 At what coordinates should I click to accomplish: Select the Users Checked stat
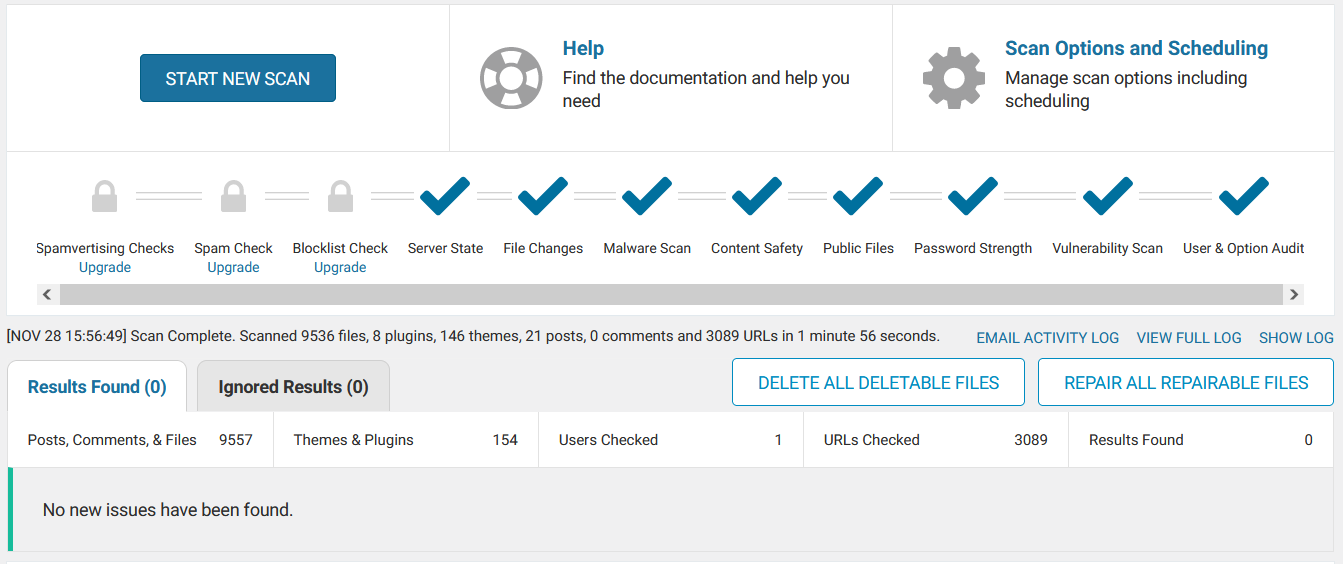[x=671, y=440]
